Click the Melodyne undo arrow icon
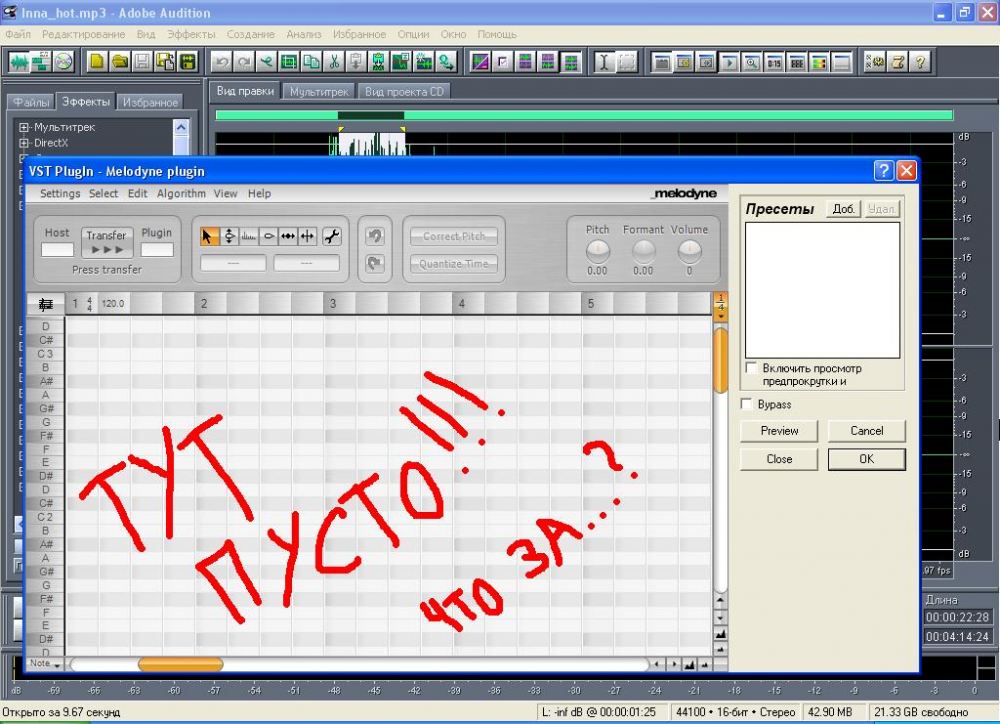Image resolution: width=1000 pixels, height=724 pixels. click(375, 236)
